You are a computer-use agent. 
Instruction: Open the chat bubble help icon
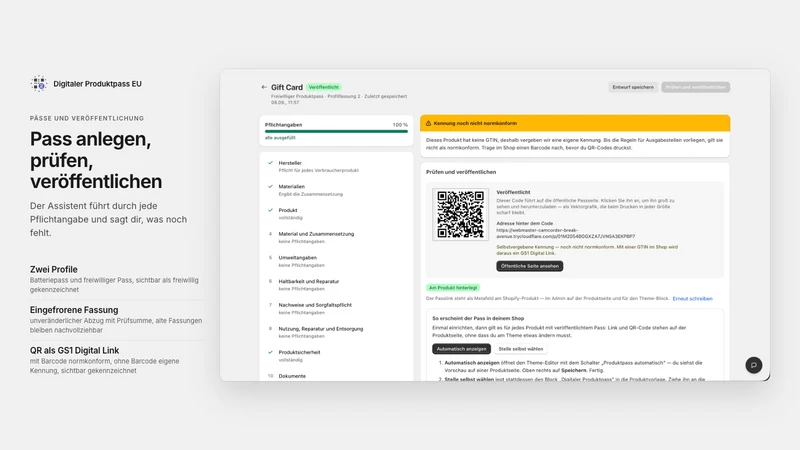(x=754, y=365)
